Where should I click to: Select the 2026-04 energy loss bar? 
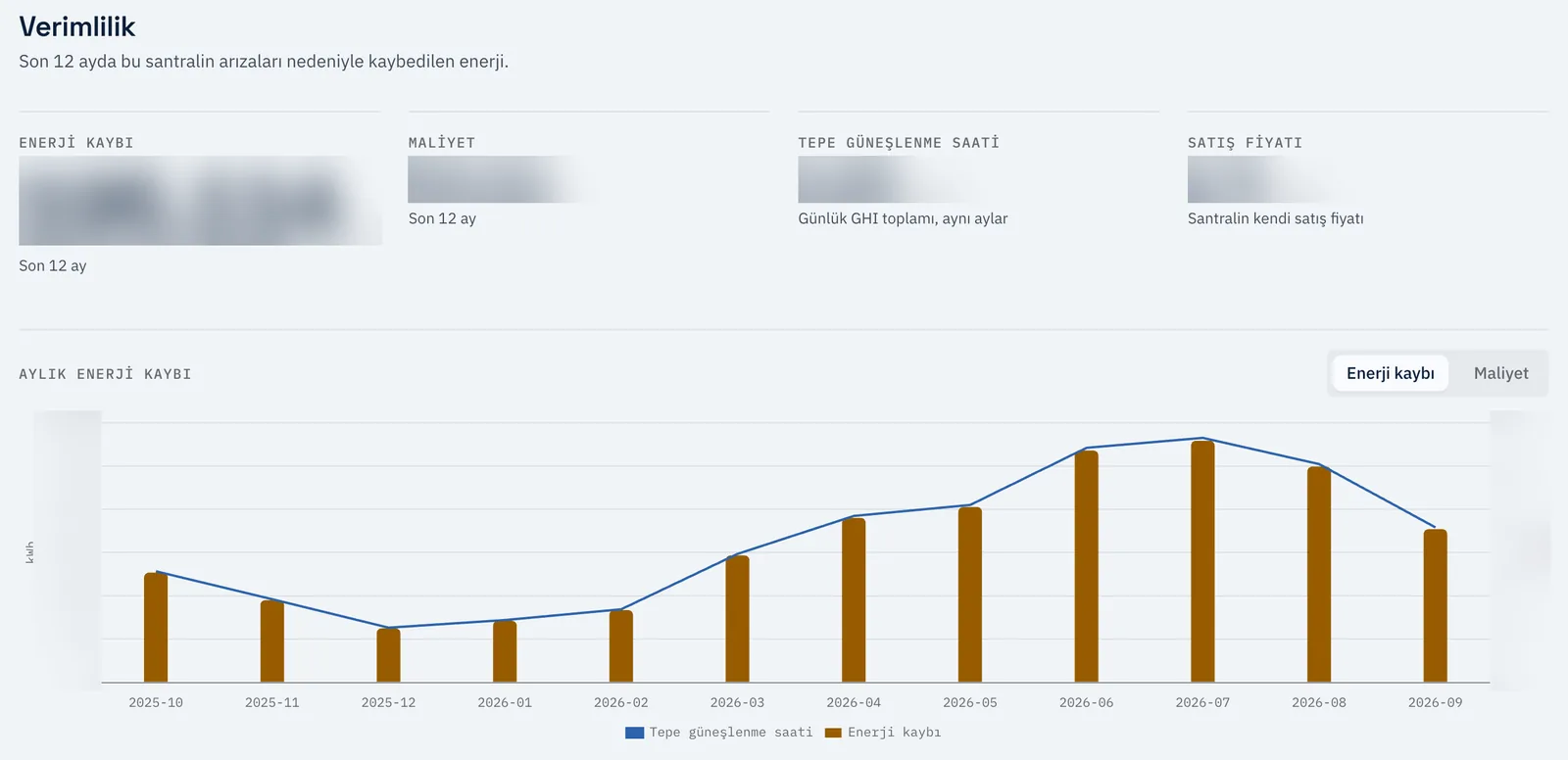coord(854,600)
